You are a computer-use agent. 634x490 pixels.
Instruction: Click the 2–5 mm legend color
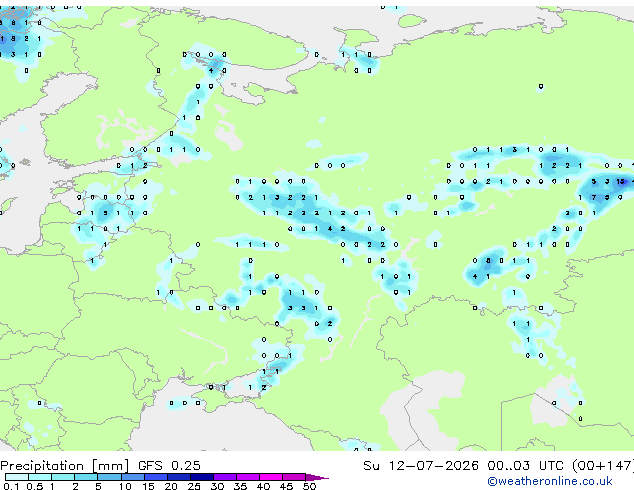pyautogui.click(x=86, y=477)
